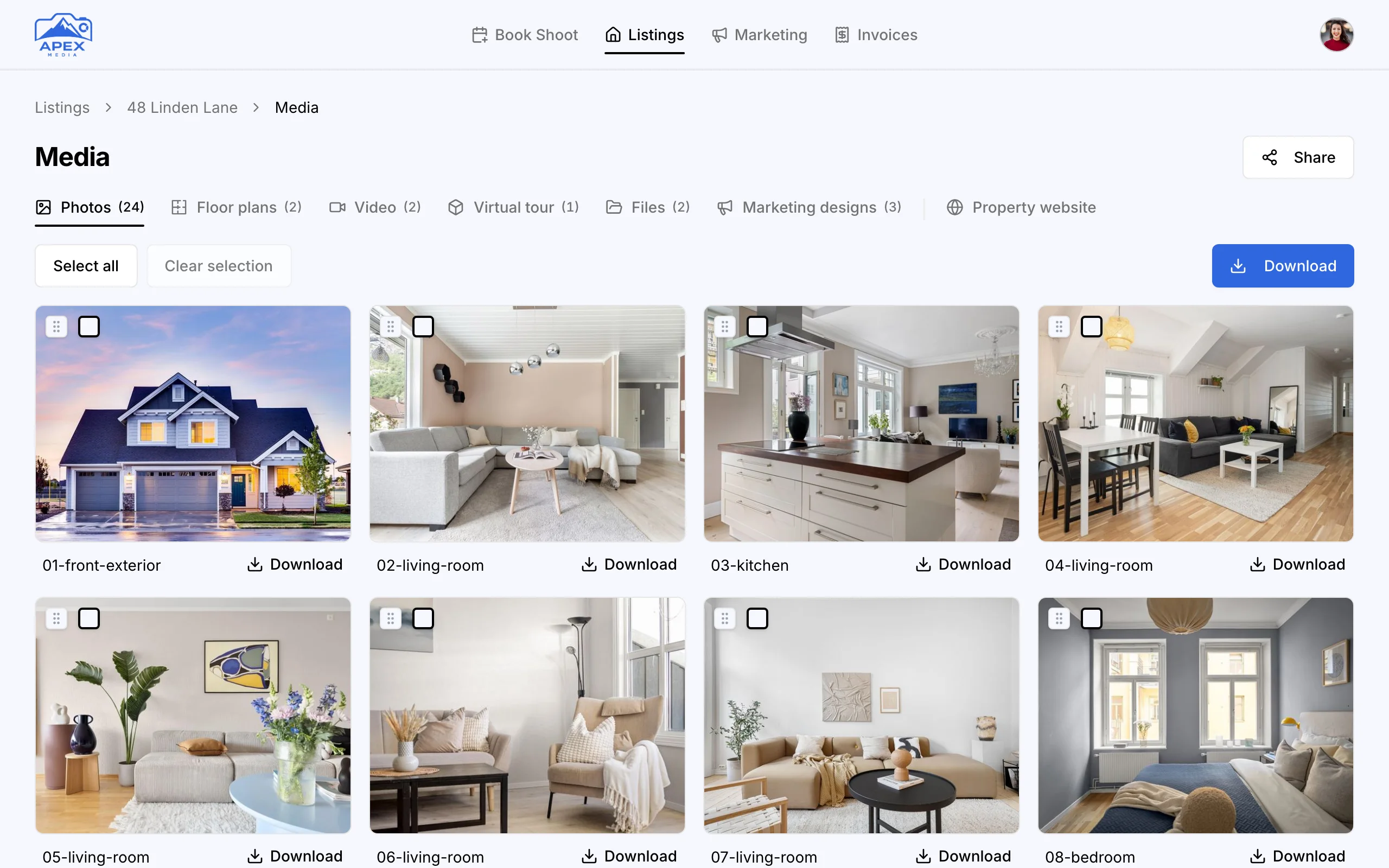Viewport: 1389px width, 868px height.
Task: Select the 07-living-room photo checkbox
Action: coord(757,618)
